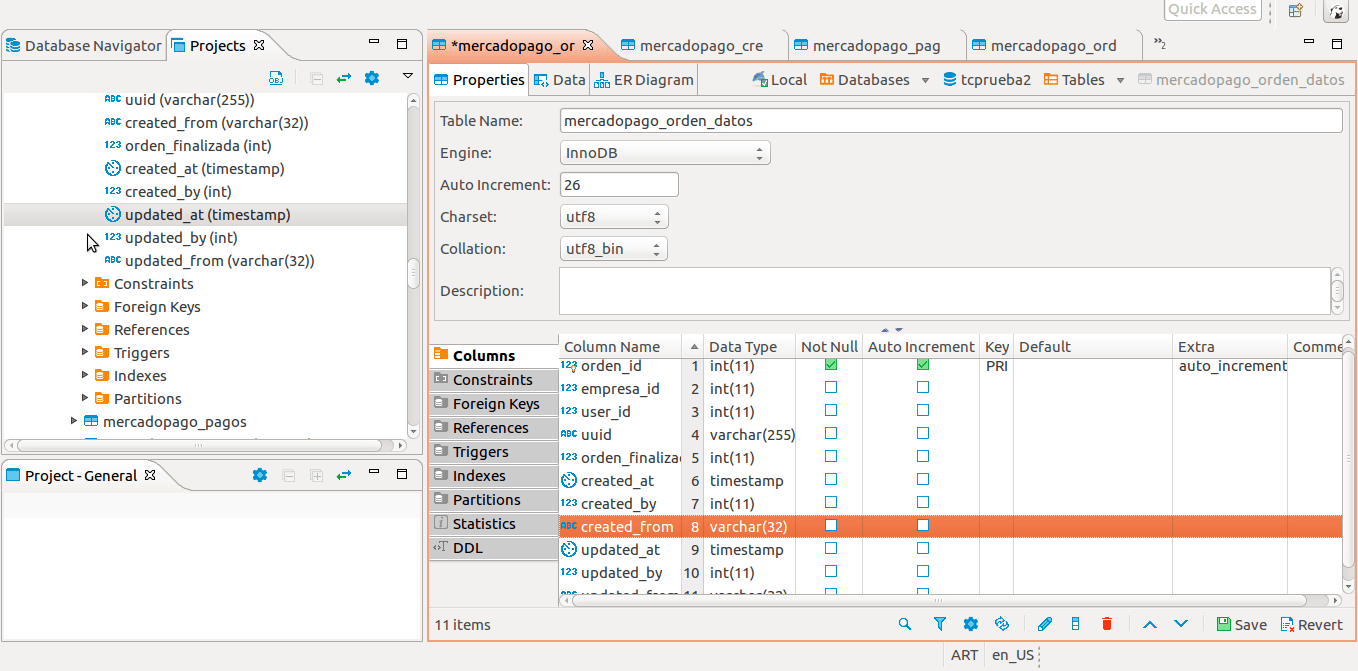Open the Collation utf8_bin dropdown

pos(614,249)
